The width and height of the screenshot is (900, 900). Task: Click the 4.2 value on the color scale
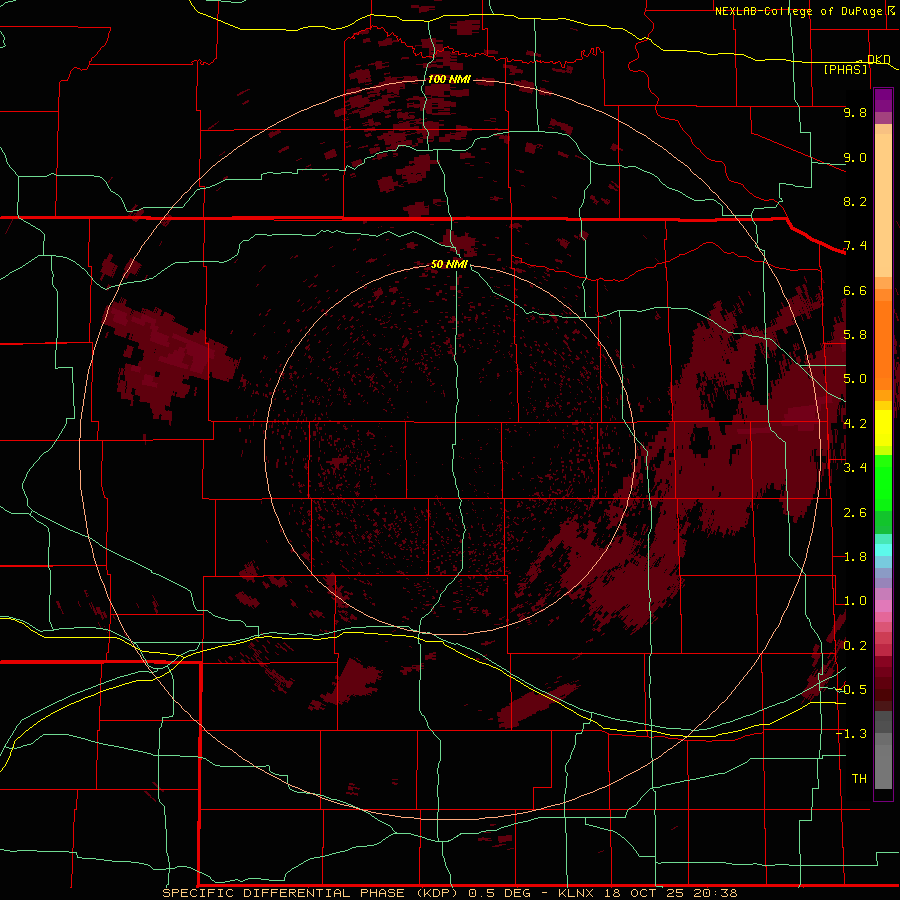[x=855, y=424]
